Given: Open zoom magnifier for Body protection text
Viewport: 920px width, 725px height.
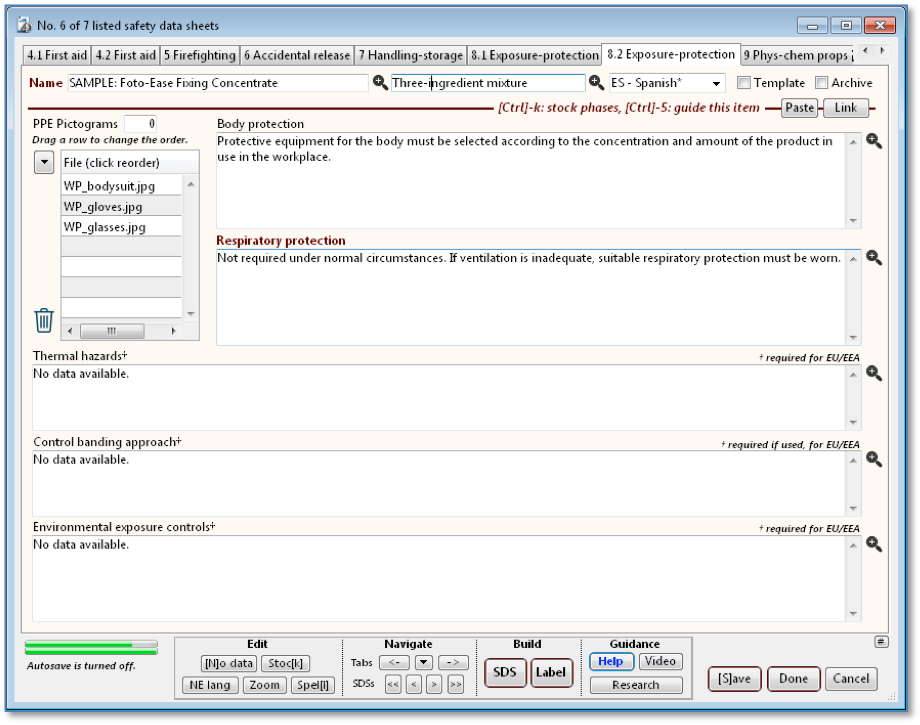Looking at the screenshot, I should [x=874, y=141].
